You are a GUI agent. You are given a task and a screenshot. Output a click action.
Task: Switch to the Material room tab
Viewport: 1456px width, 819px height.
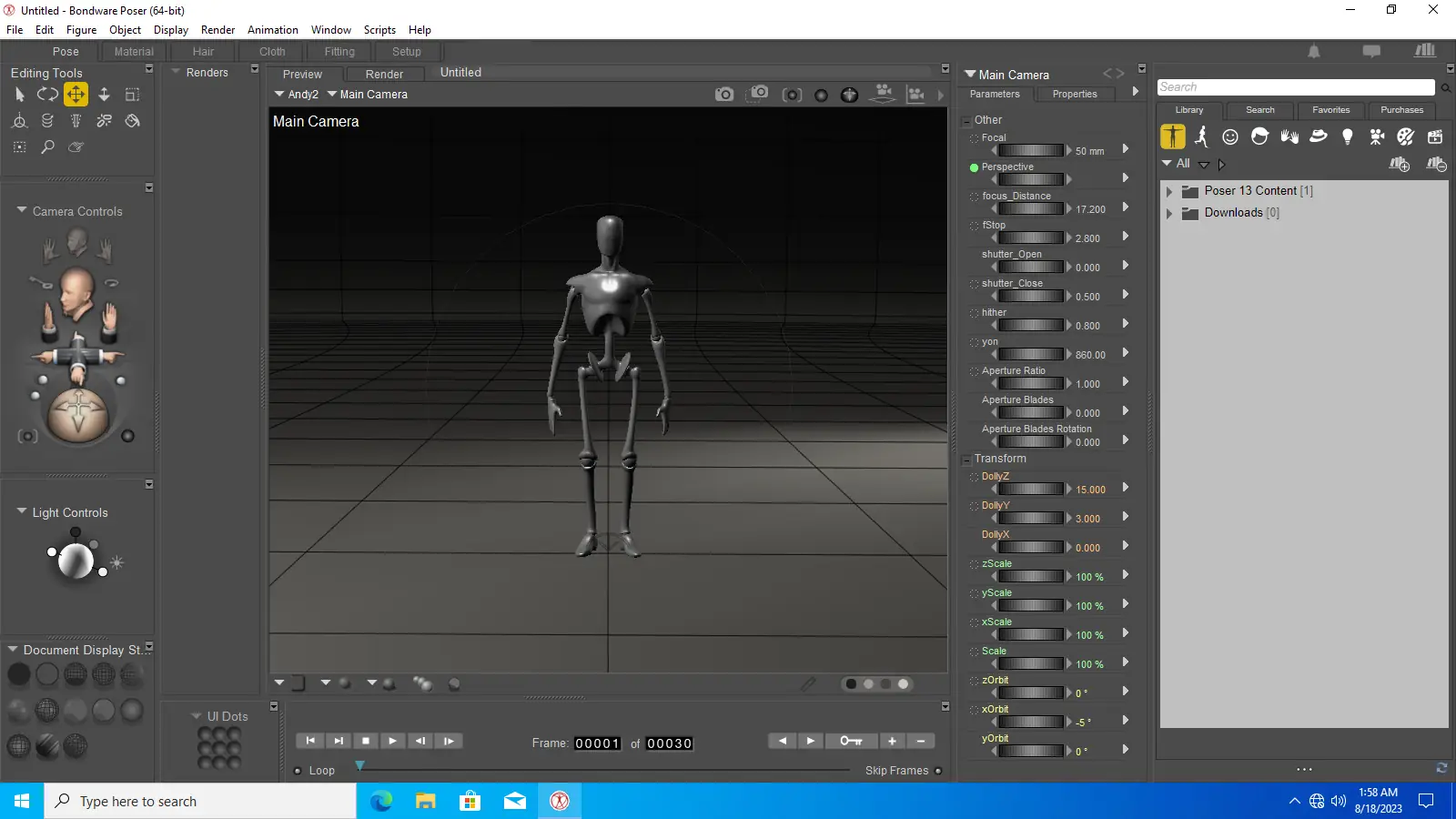pyautogui.click(x=134, y=52)
